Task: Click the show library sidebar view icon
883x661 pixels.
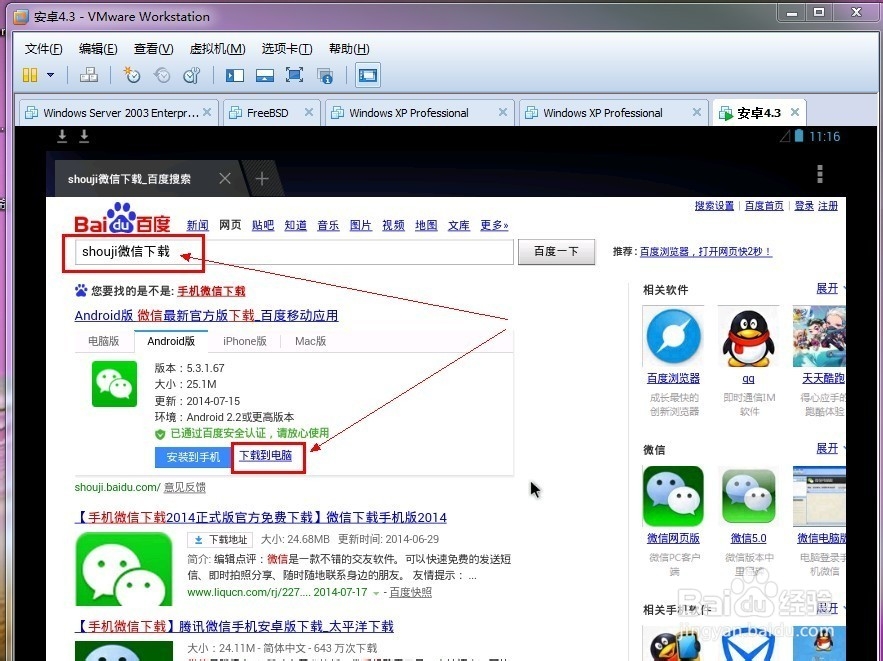Action: pyautogui.click(x=235, y=75)
